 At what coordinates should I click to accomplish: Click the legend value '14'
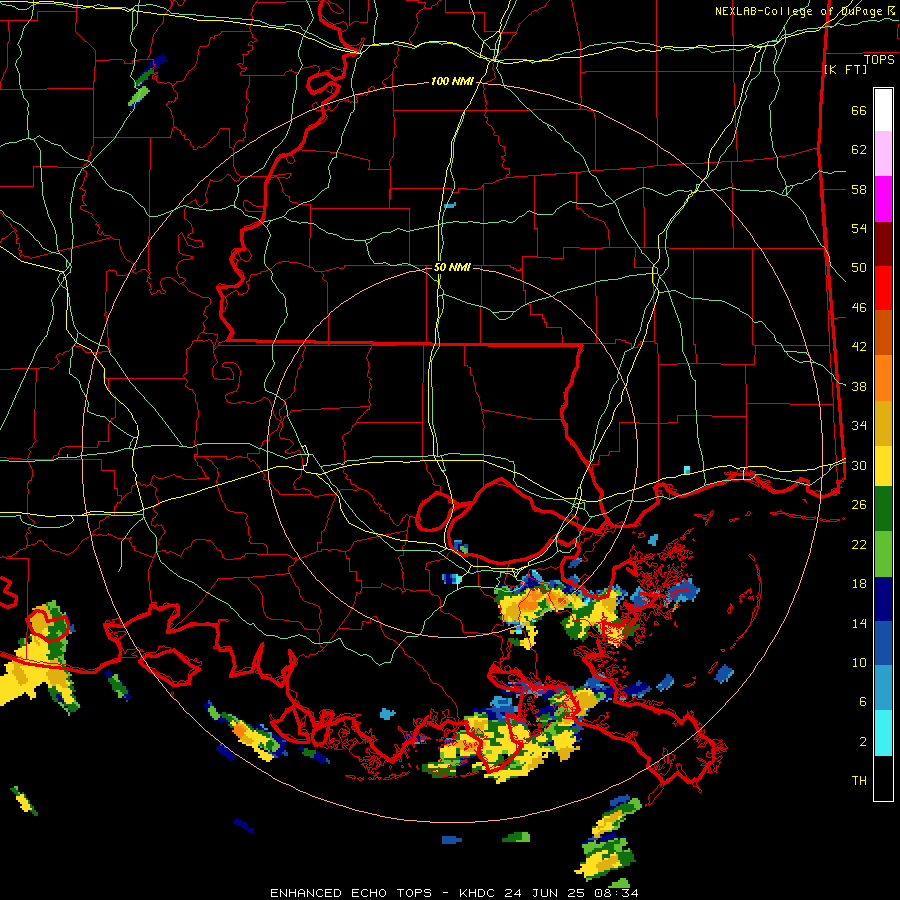(859, 623)
